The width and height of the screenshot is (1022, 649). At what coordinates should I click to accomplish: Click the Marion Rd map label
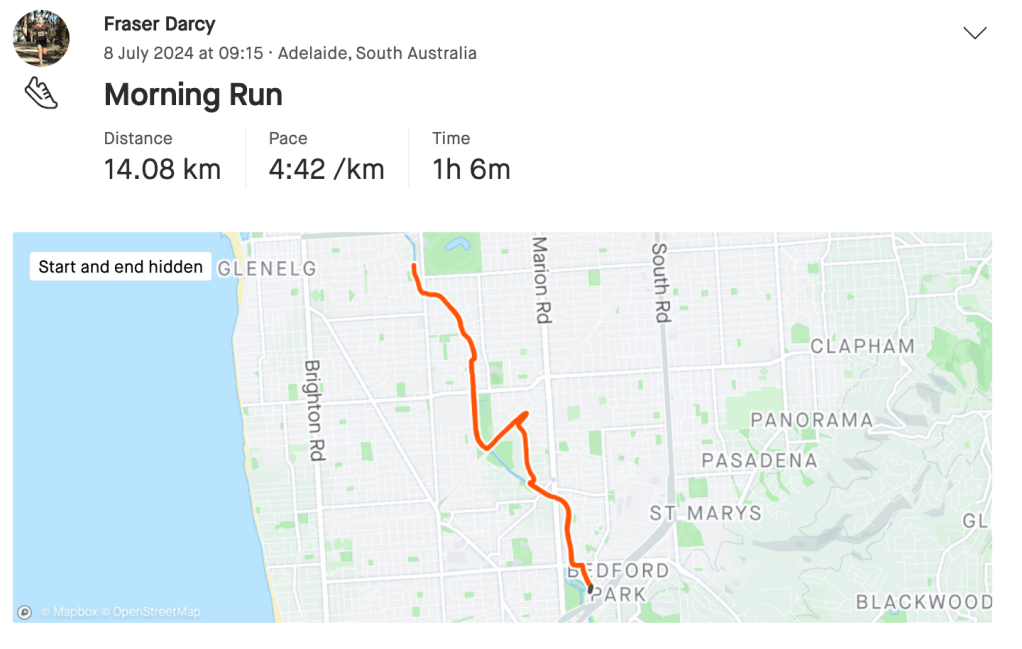(x=542, y=279)
